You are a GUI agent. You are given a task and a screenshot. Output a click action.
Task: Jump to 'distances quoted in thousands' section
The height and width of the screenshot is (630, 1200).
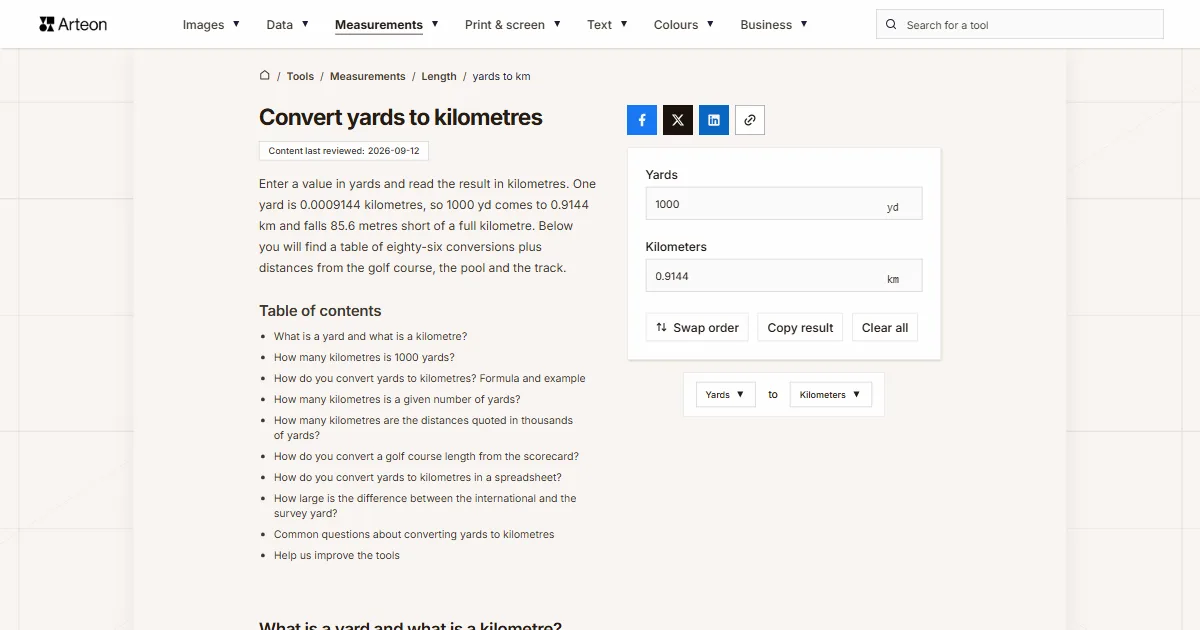pyautogui.click(x=423, y=428)
